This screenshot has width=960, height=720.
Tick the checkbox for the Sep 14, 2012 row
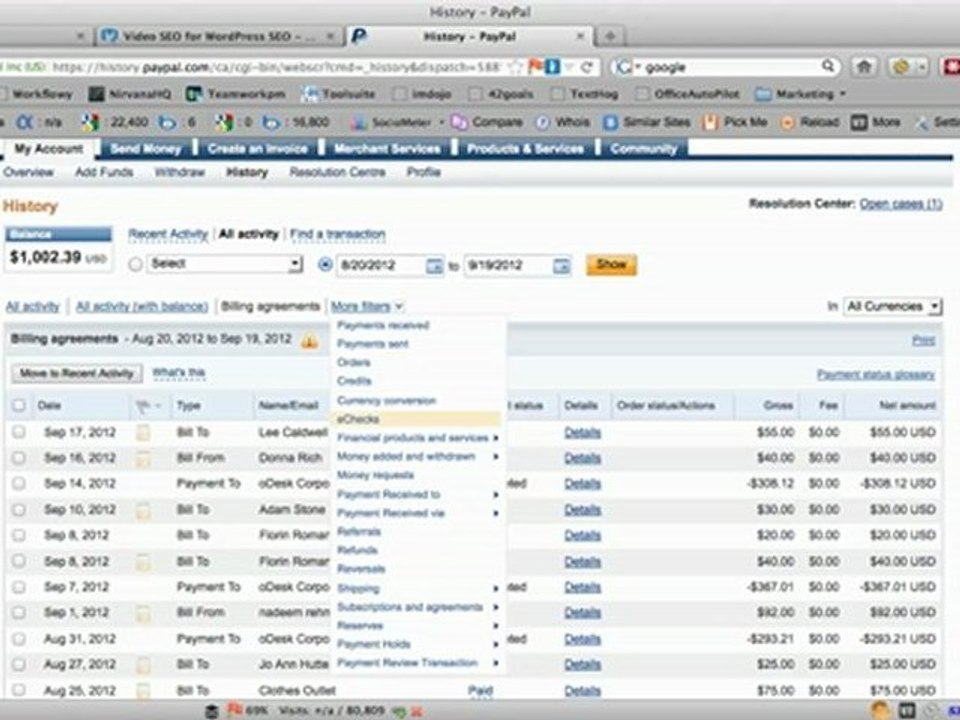coord(19,483)
